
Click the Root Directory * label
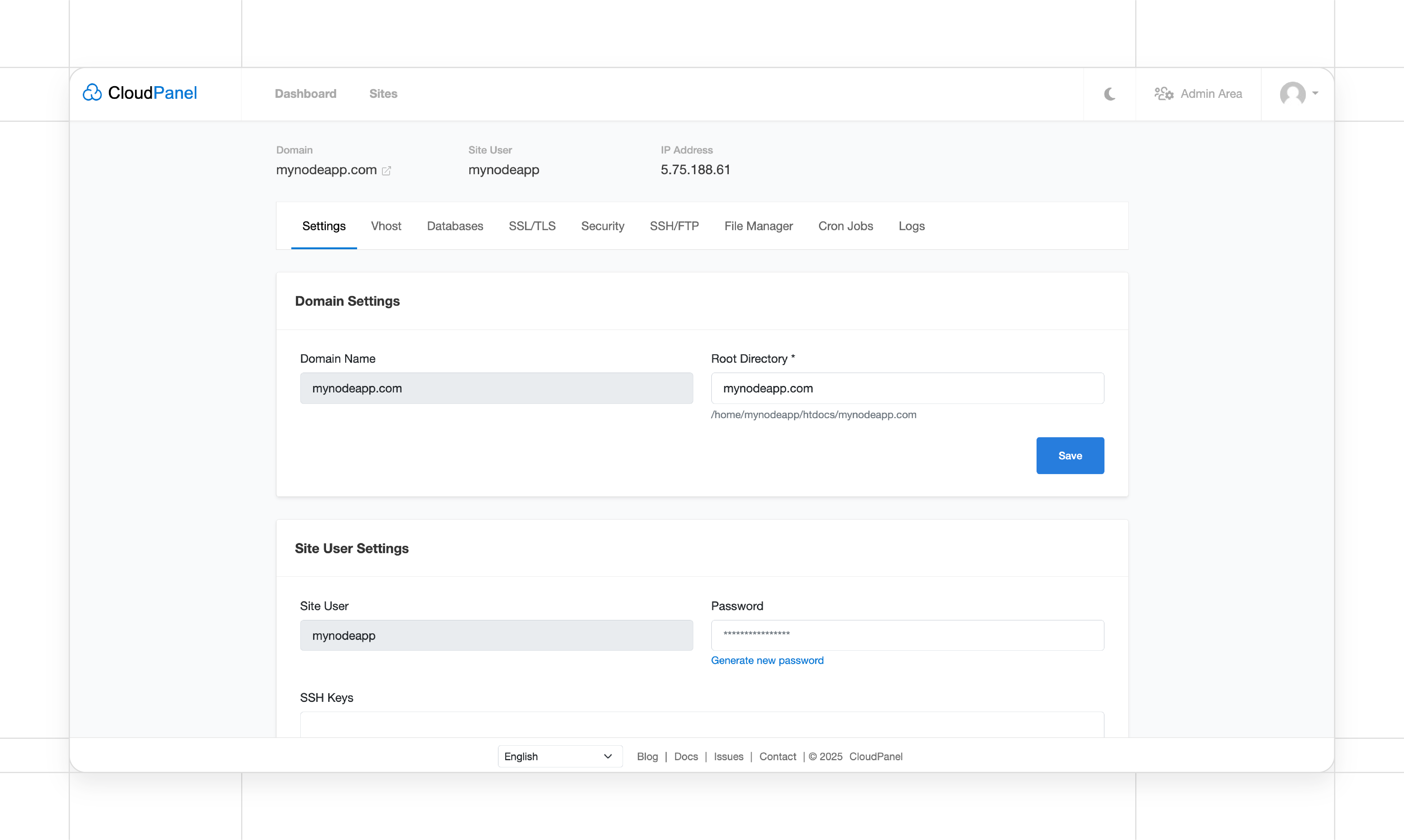(753, 359)
